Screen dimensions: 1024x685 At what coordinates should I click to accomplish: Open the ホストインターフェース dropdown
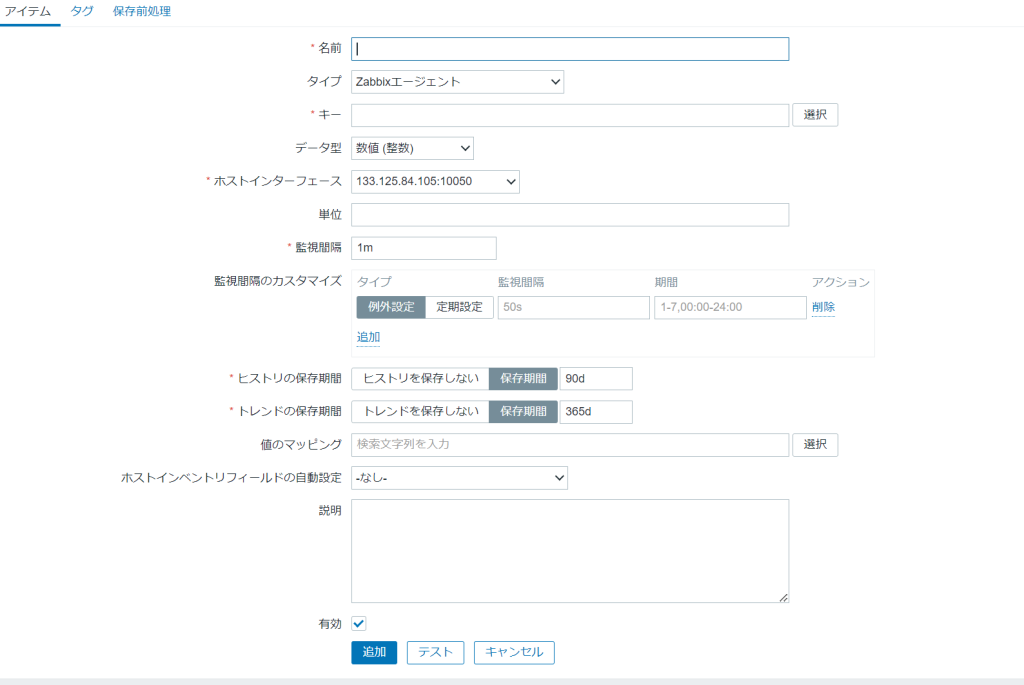pos(435,181)
